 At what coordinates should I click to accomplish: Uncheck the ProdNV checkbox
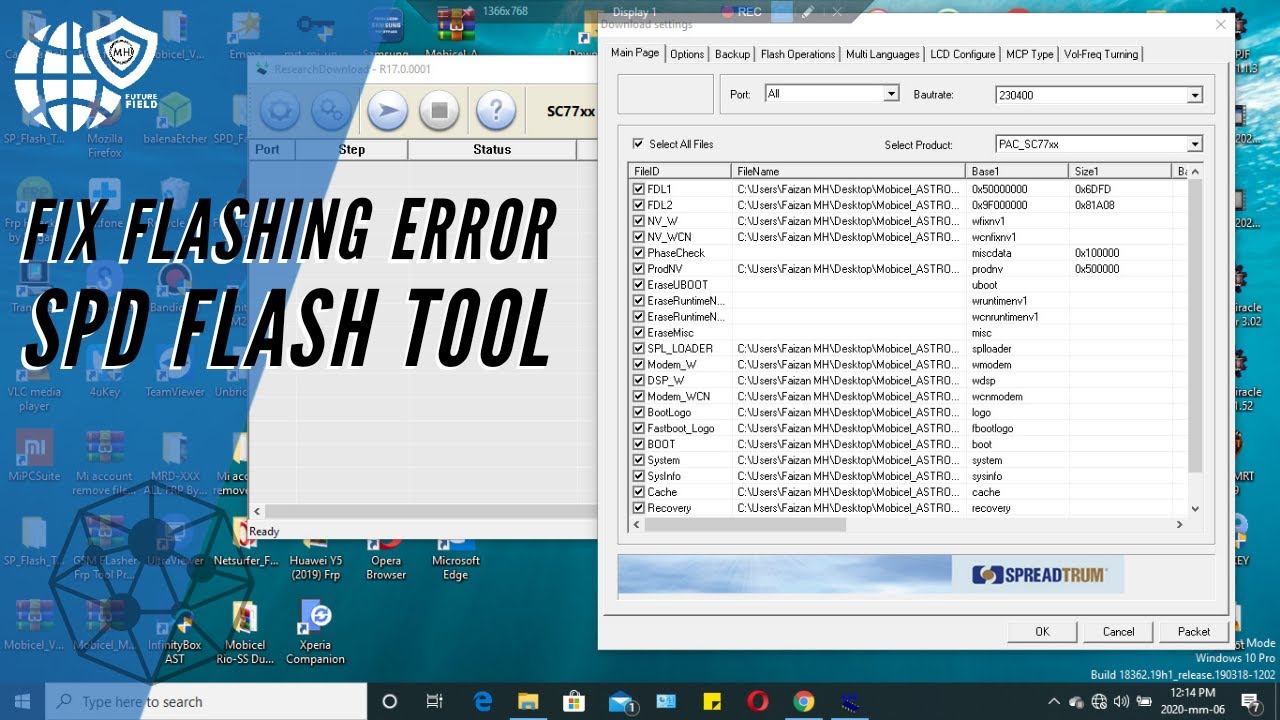click(x=638, y=269)
